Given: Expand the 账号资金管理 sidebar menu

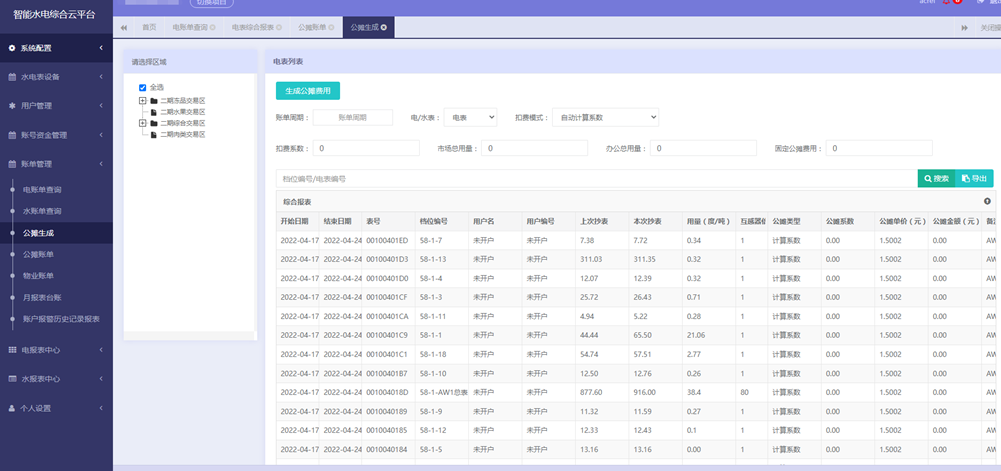Looking at the screenshot, I should (56, 135).
